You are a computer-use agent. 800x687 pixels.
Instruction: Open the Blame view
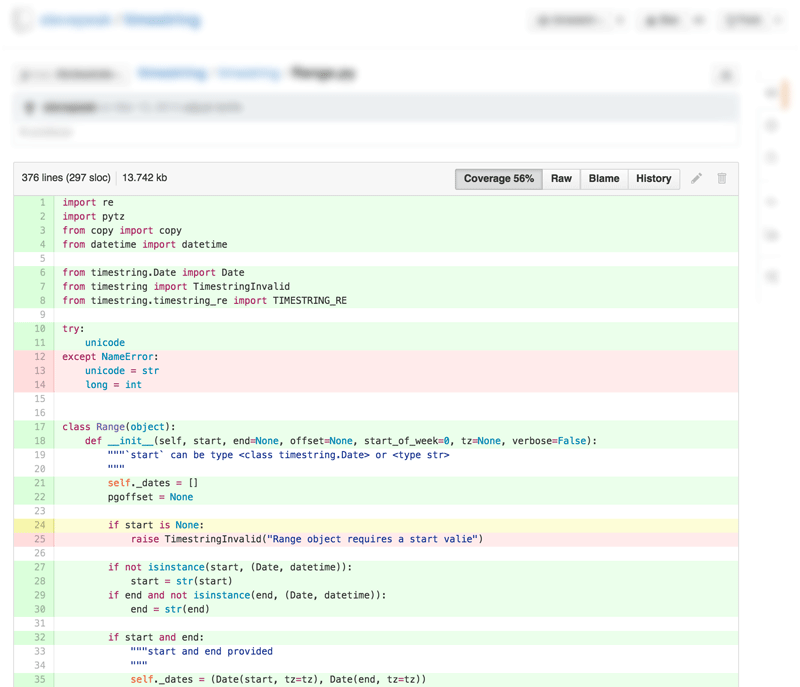click(x=604, y=179)
